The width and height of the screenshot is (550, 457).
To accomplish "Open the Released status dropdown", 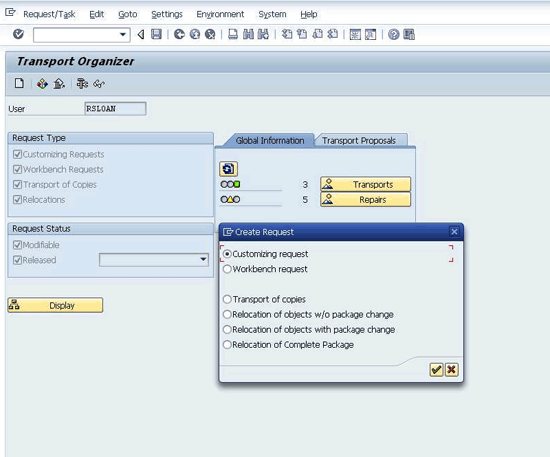I will point(203,260).
